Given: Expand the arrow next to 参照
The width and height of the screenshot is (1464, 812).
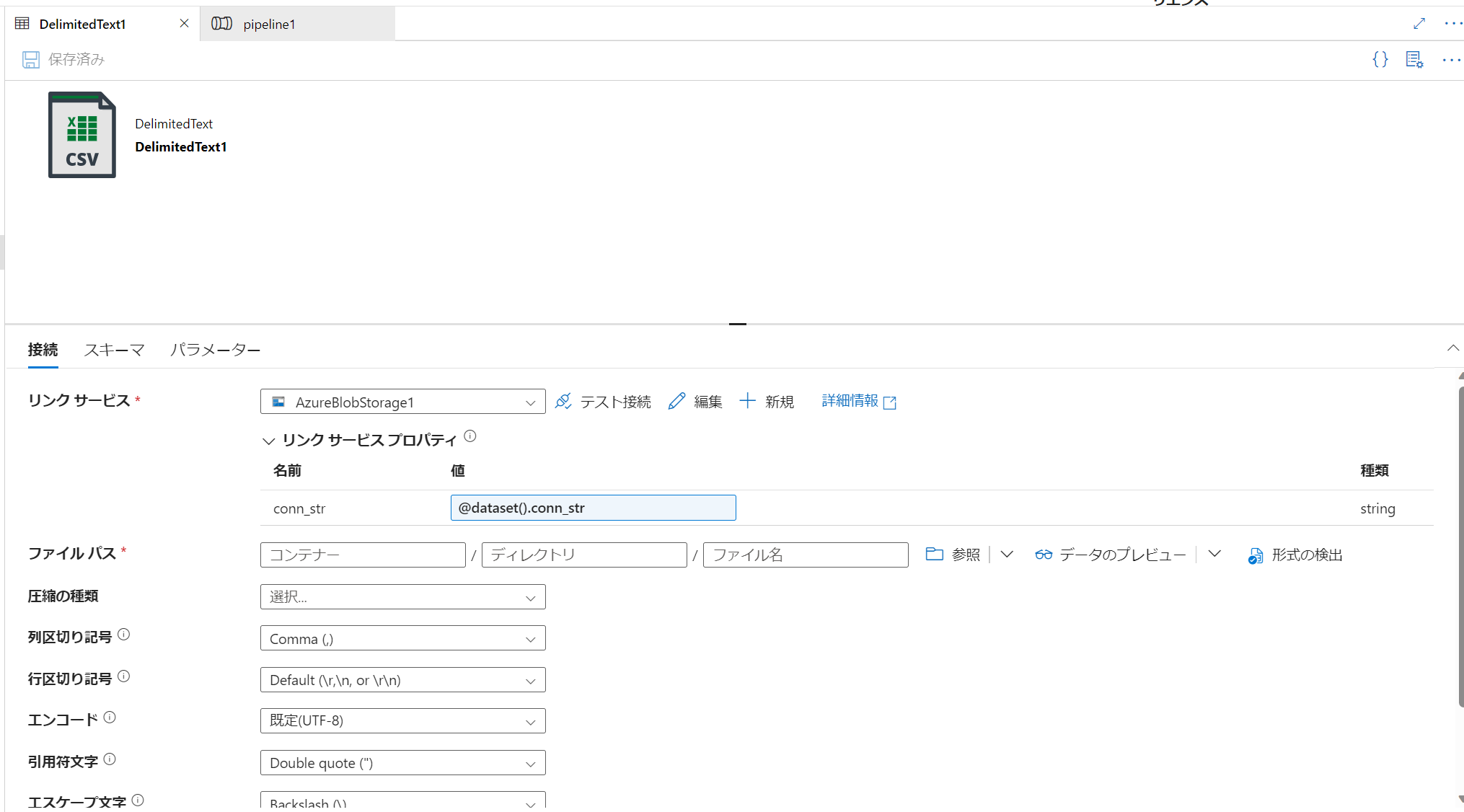Looking at the screenshot, I should pos(1007,554).
